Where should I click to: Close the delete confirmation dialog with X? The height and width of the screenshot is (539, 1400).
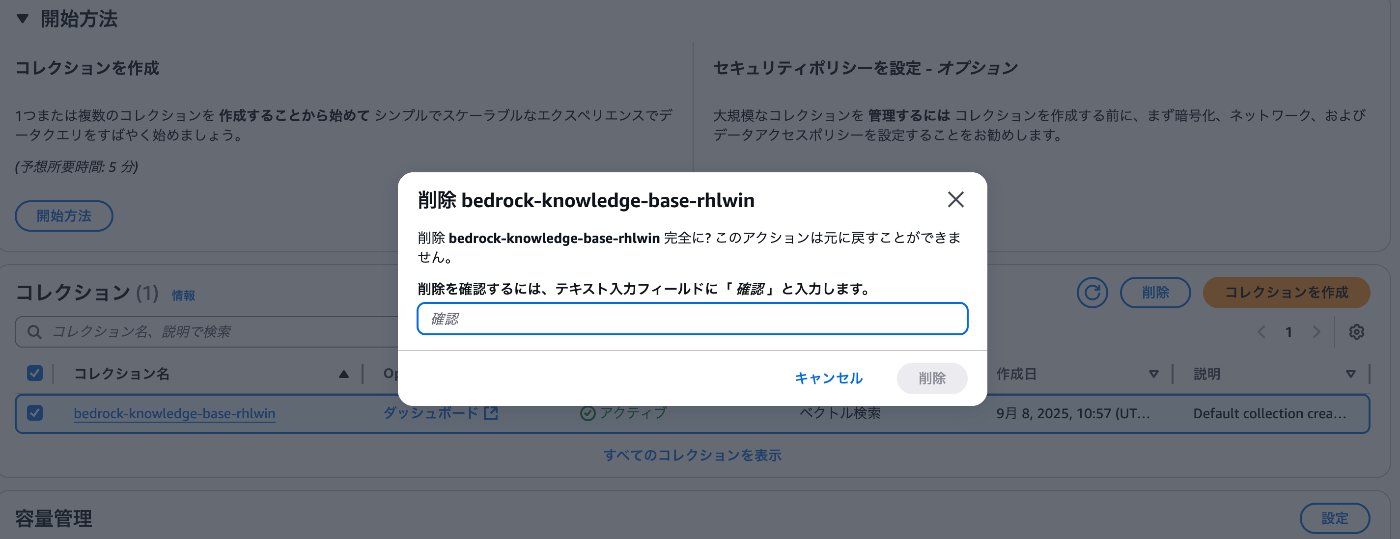955,200
